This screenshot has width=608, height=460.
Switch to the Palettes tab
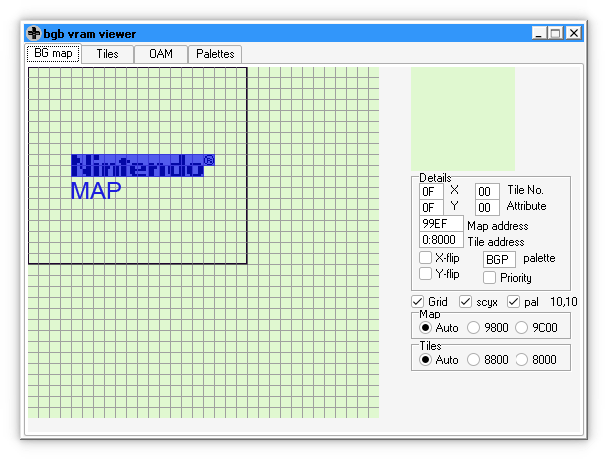coord(215,54)
